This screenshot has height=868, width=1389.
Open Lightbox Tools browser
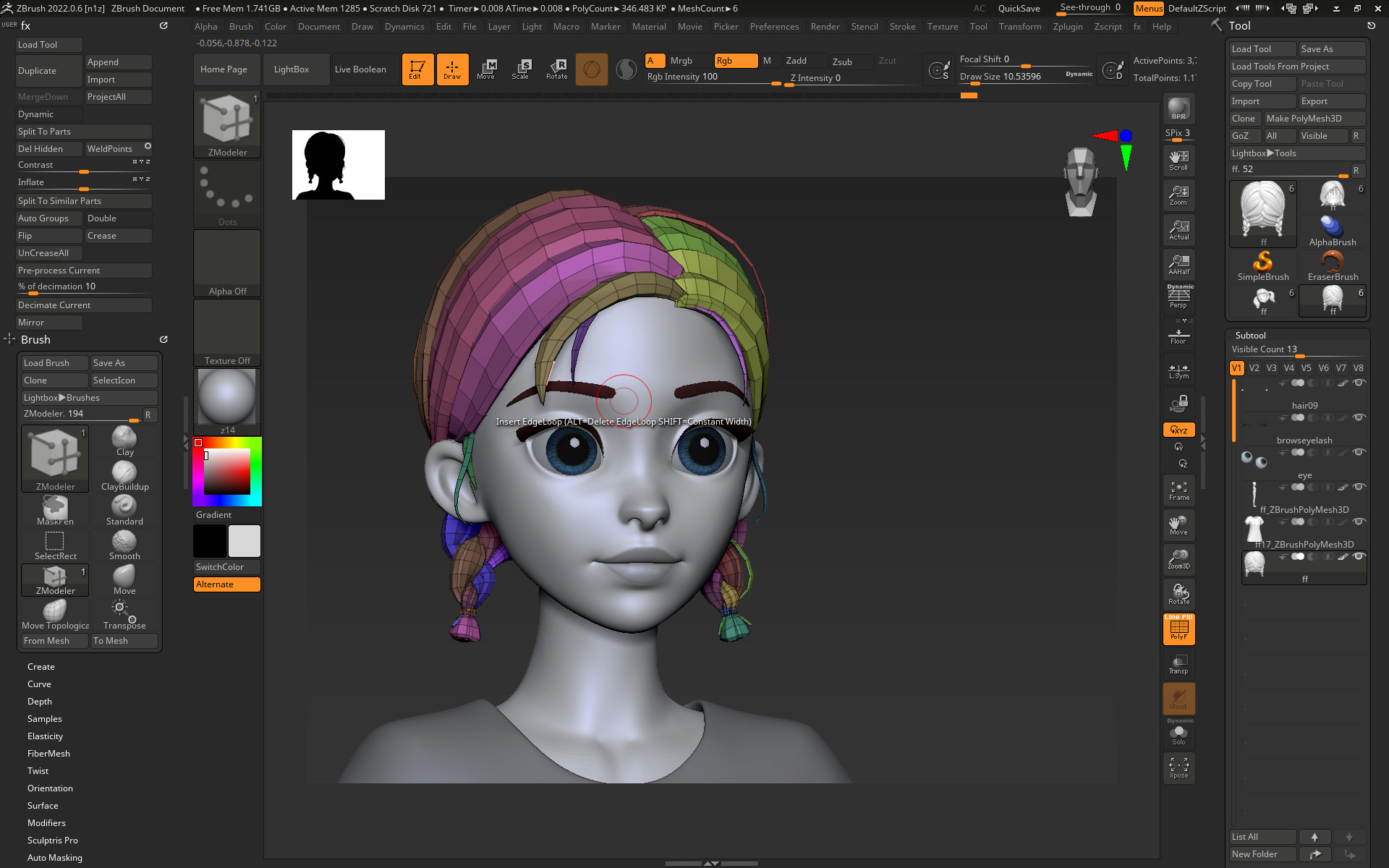(1297, 153)
